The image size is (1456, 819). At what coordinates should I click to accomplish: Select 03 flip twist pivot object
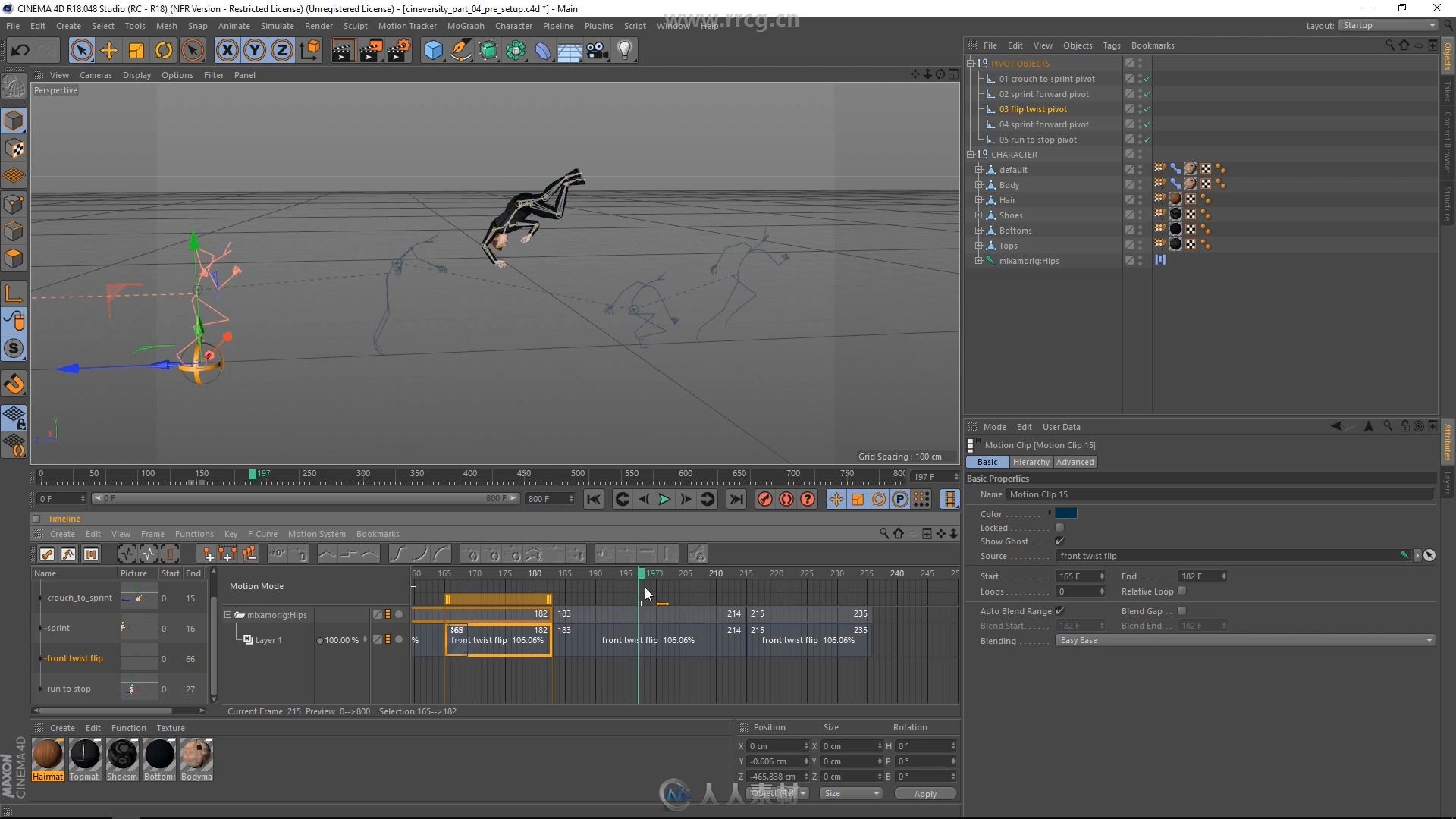(x=1032, y=109)
